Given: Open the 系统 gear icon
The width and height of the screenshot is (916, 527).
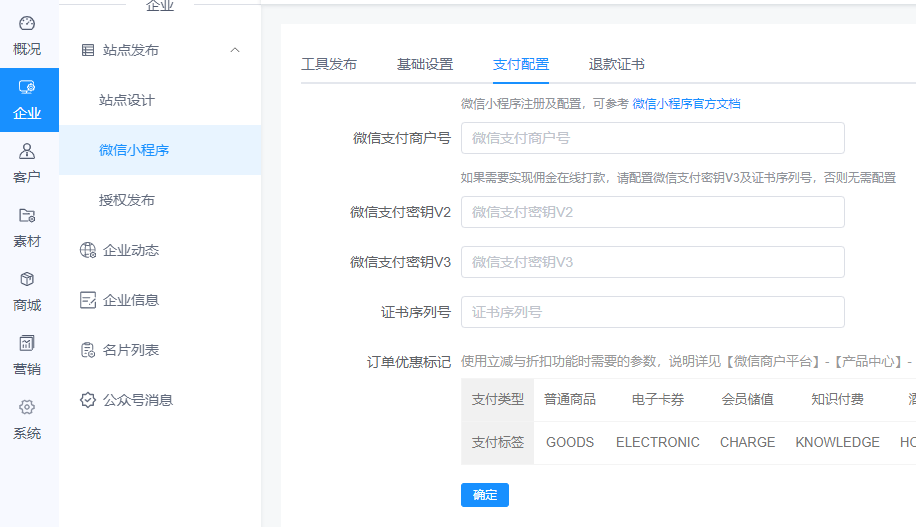Looking at the screenshot, I should (x=27, y=407).
